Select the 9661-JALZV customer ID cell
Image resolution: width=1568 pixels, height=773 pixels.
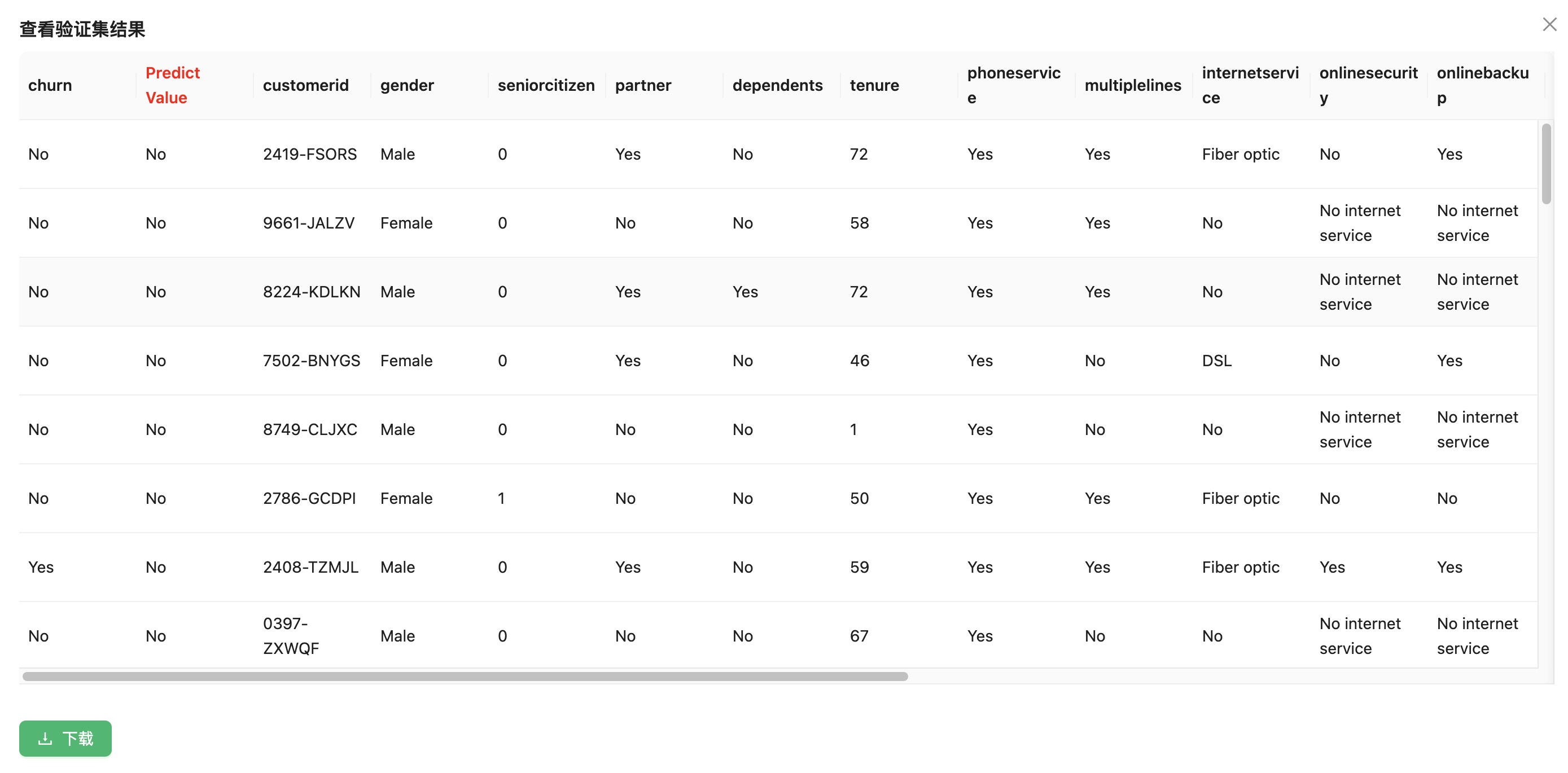pyautogui.click(x=309, y=223)
